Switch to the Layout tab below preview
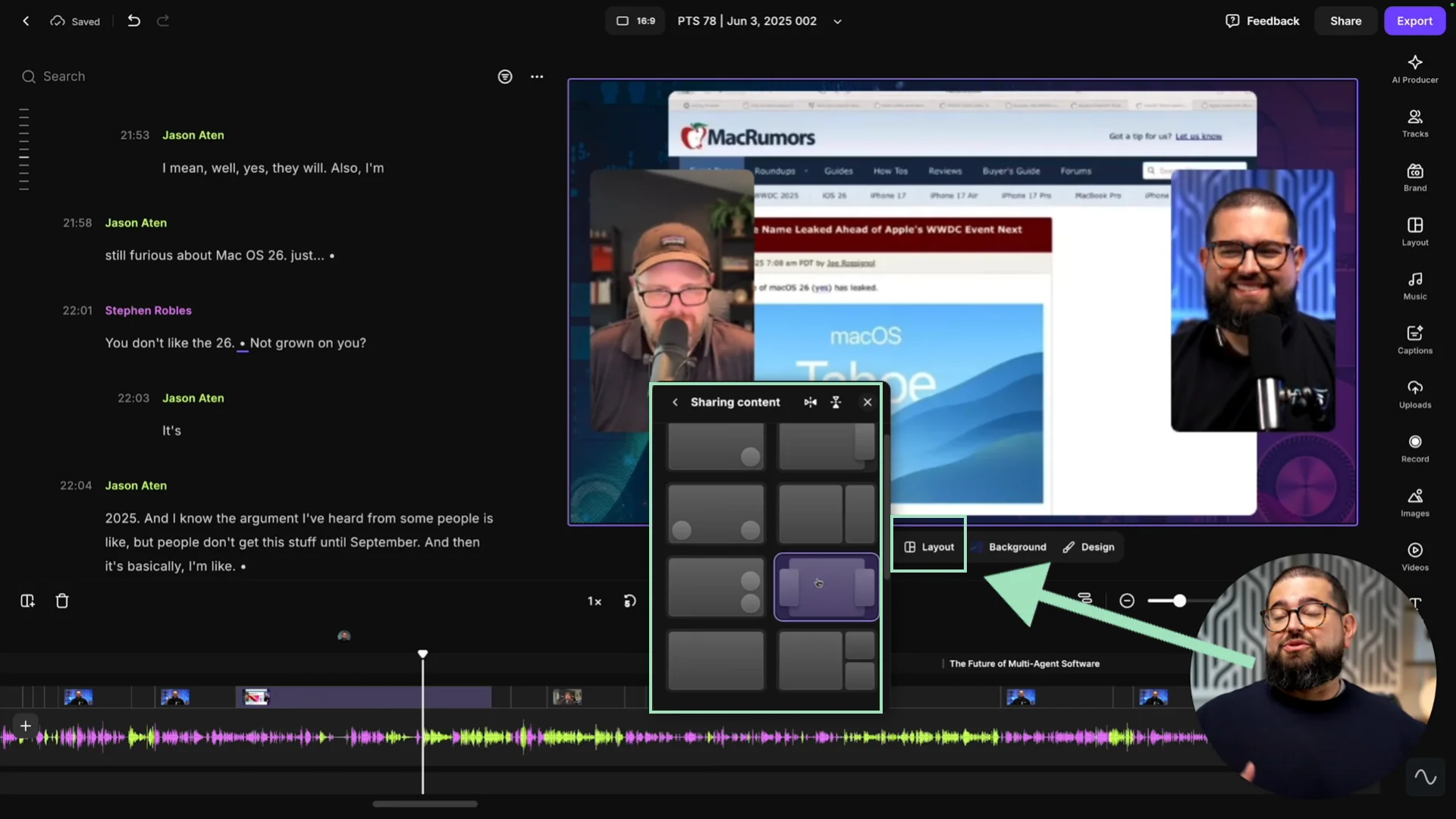 (929, 547)
